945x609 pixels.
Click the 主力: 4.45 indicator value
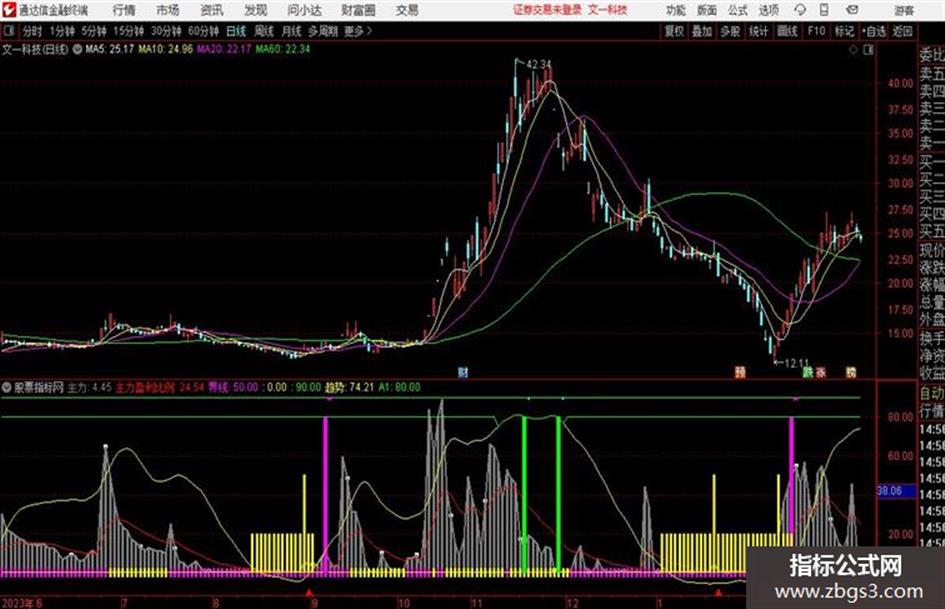(89, 387)
